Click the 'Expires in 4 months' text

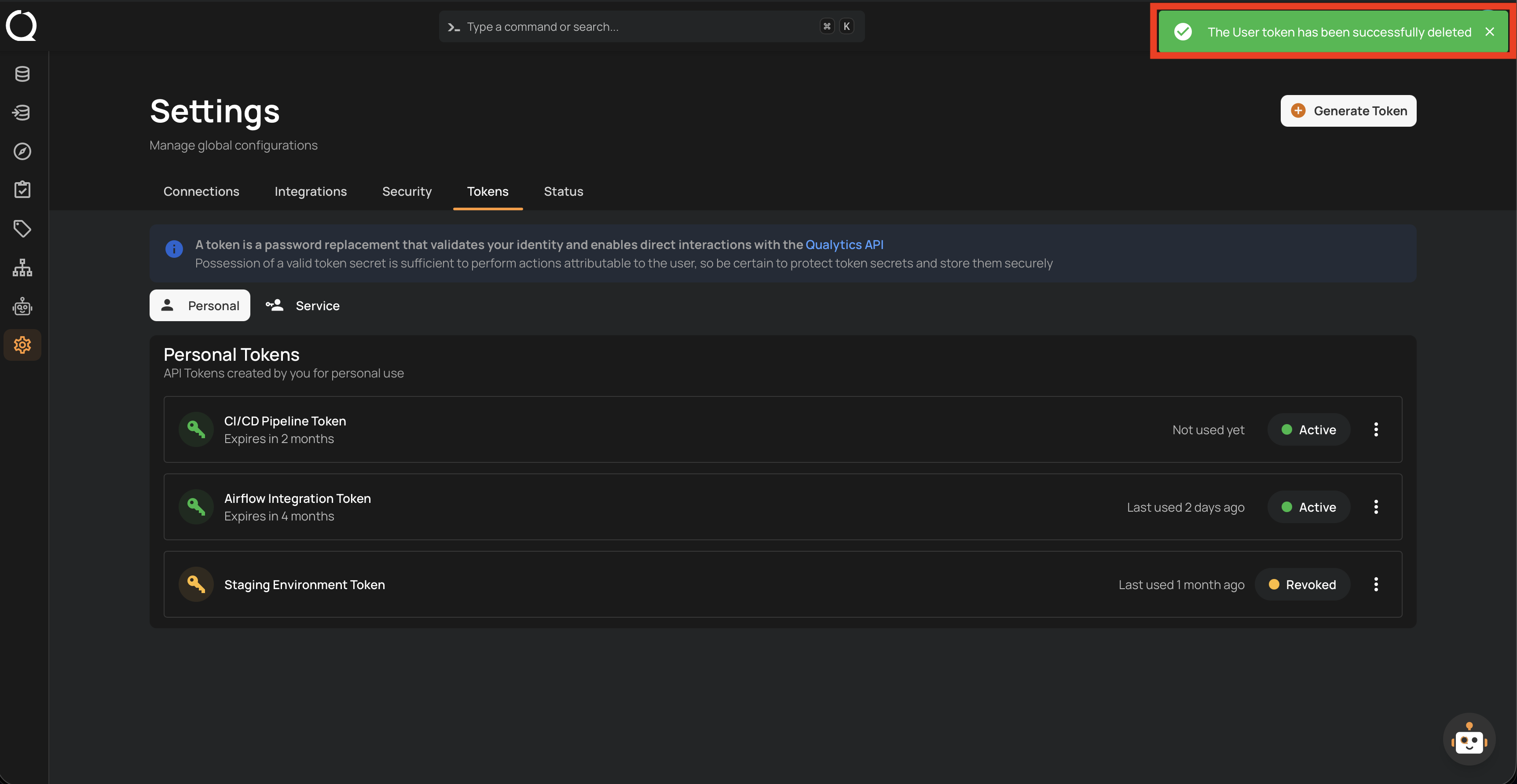[279, 516]
